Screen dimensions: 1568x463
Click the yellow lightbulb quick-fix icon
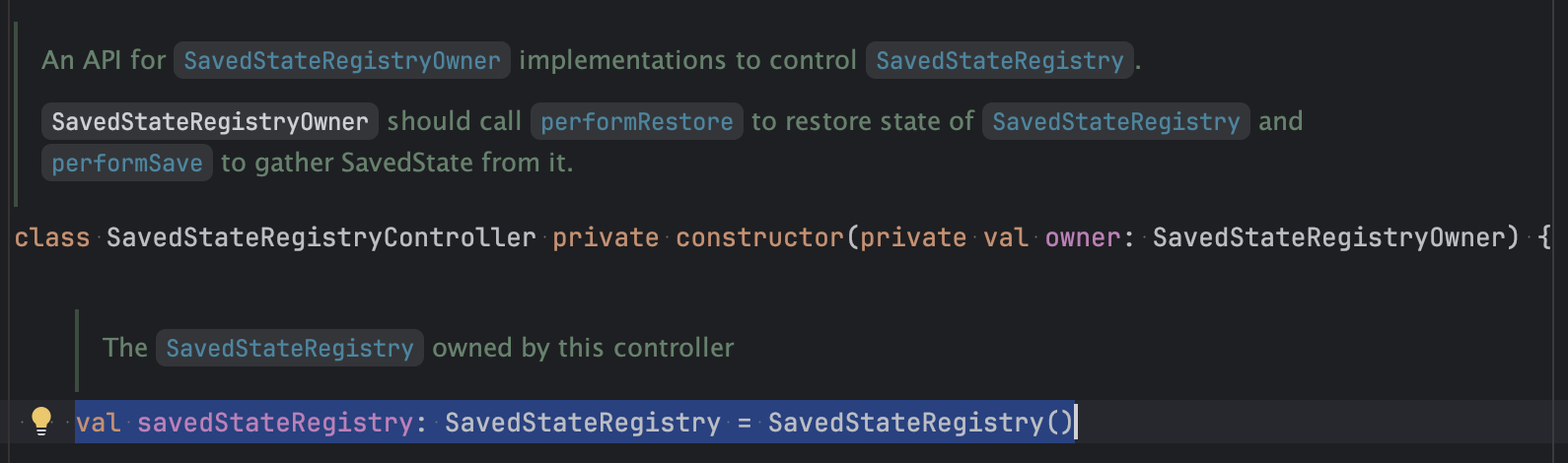pyautogui.click(x=41, y=421)
